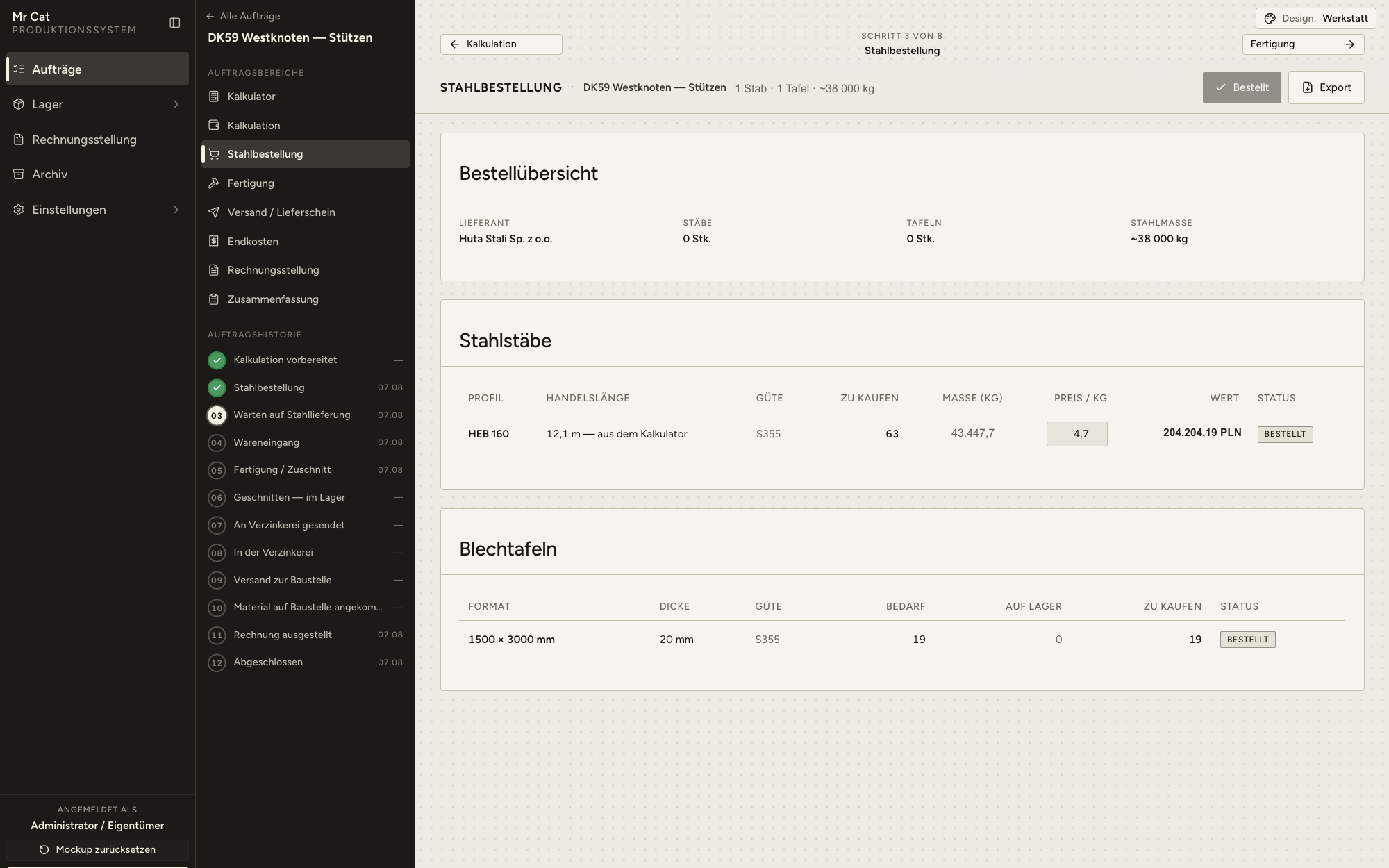Screen dimensions: 1389x868
Task: Click BESTELLT status badge in HEB 160 row
Action: click(x=1285, y=434)
